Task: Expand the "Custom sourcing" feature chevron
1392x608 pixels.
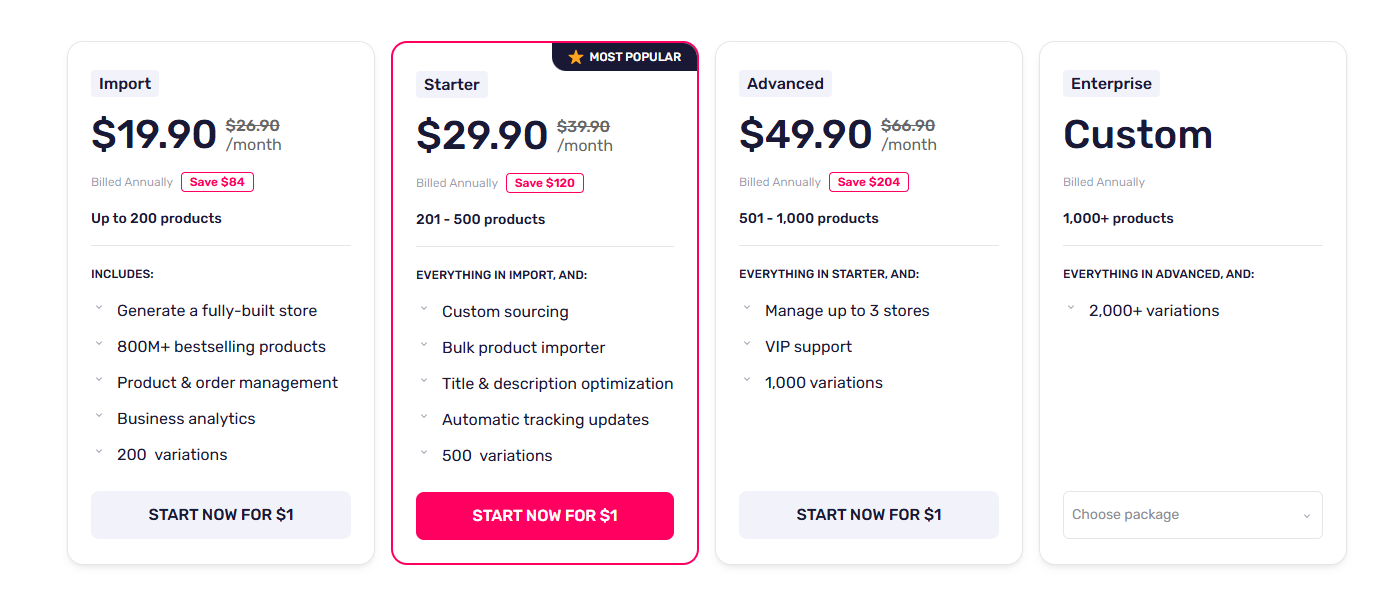Action: click(x=424, y=309)
